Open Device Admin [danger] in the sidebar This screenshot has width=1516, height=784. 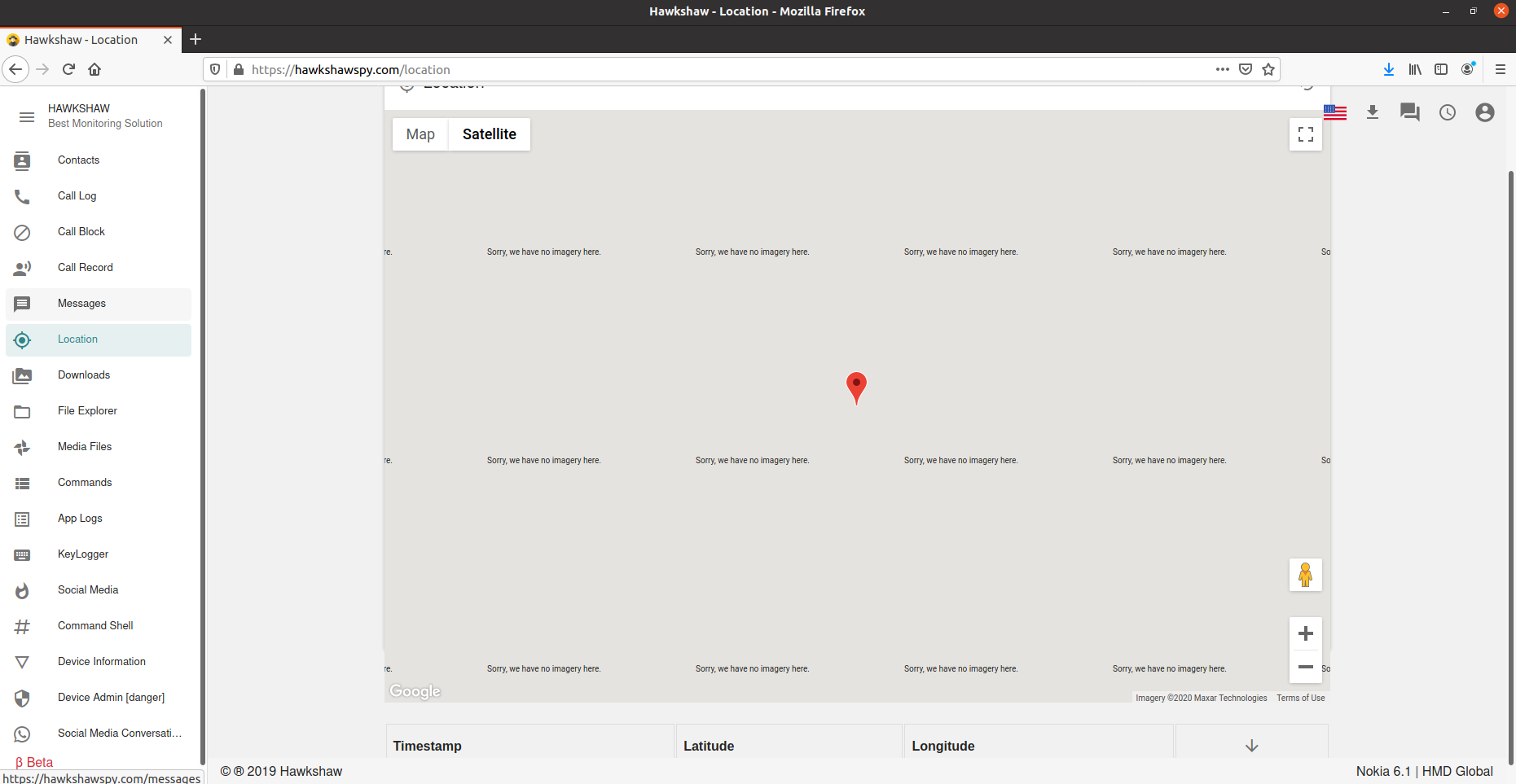pyautogui.click(x=99, y=698)
